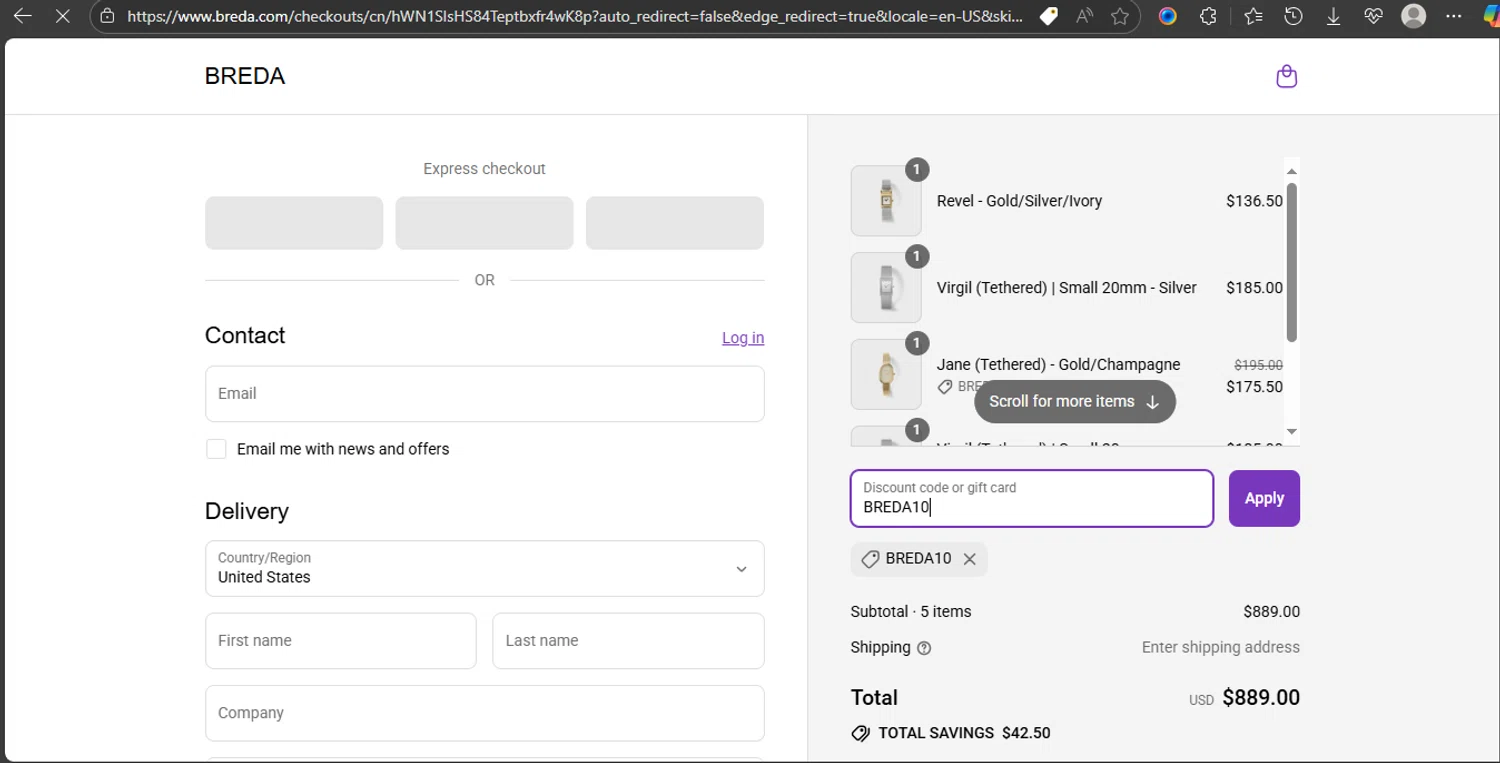Open the Country/Region dropdown
The image size is (1500, 763).
click(484, 568)
